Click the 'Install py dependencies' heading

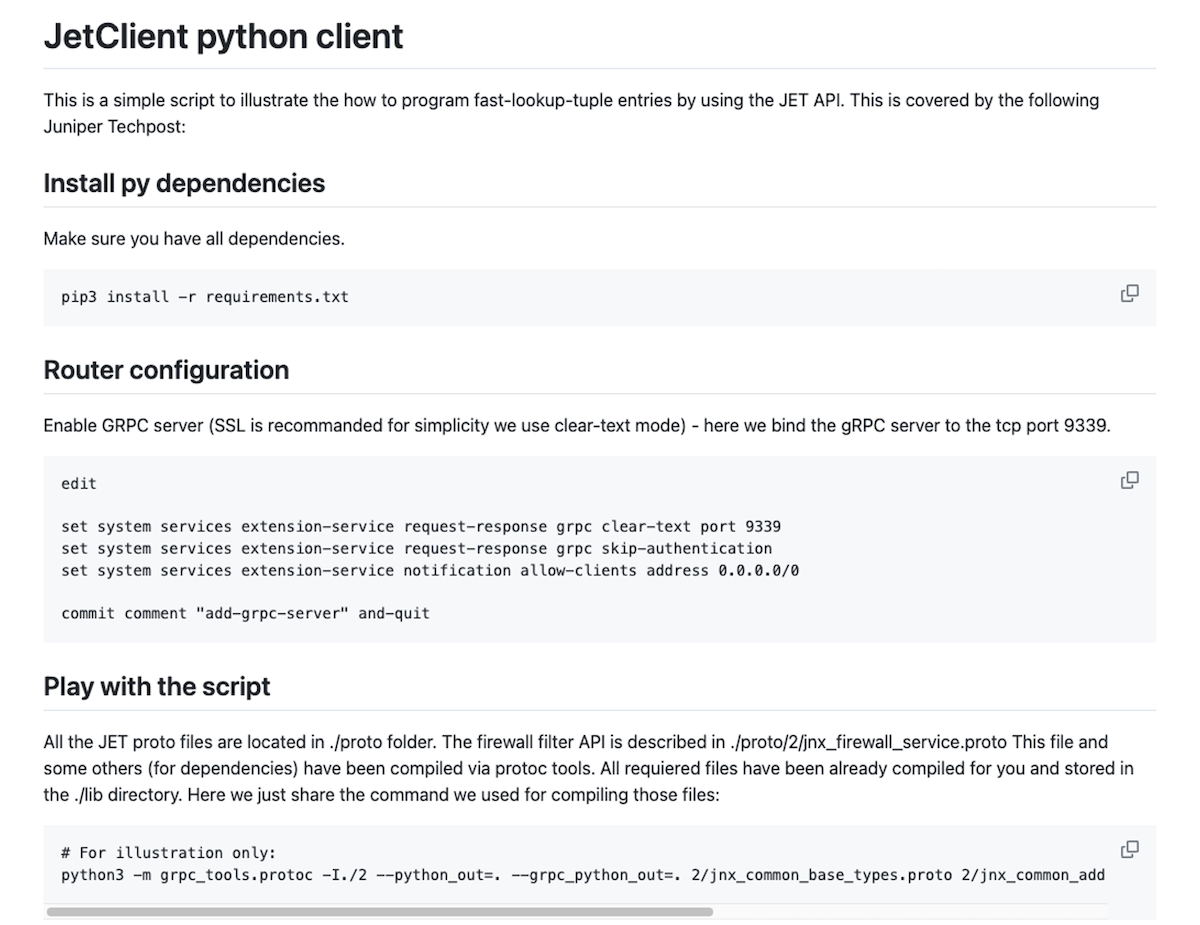(184, 183)
